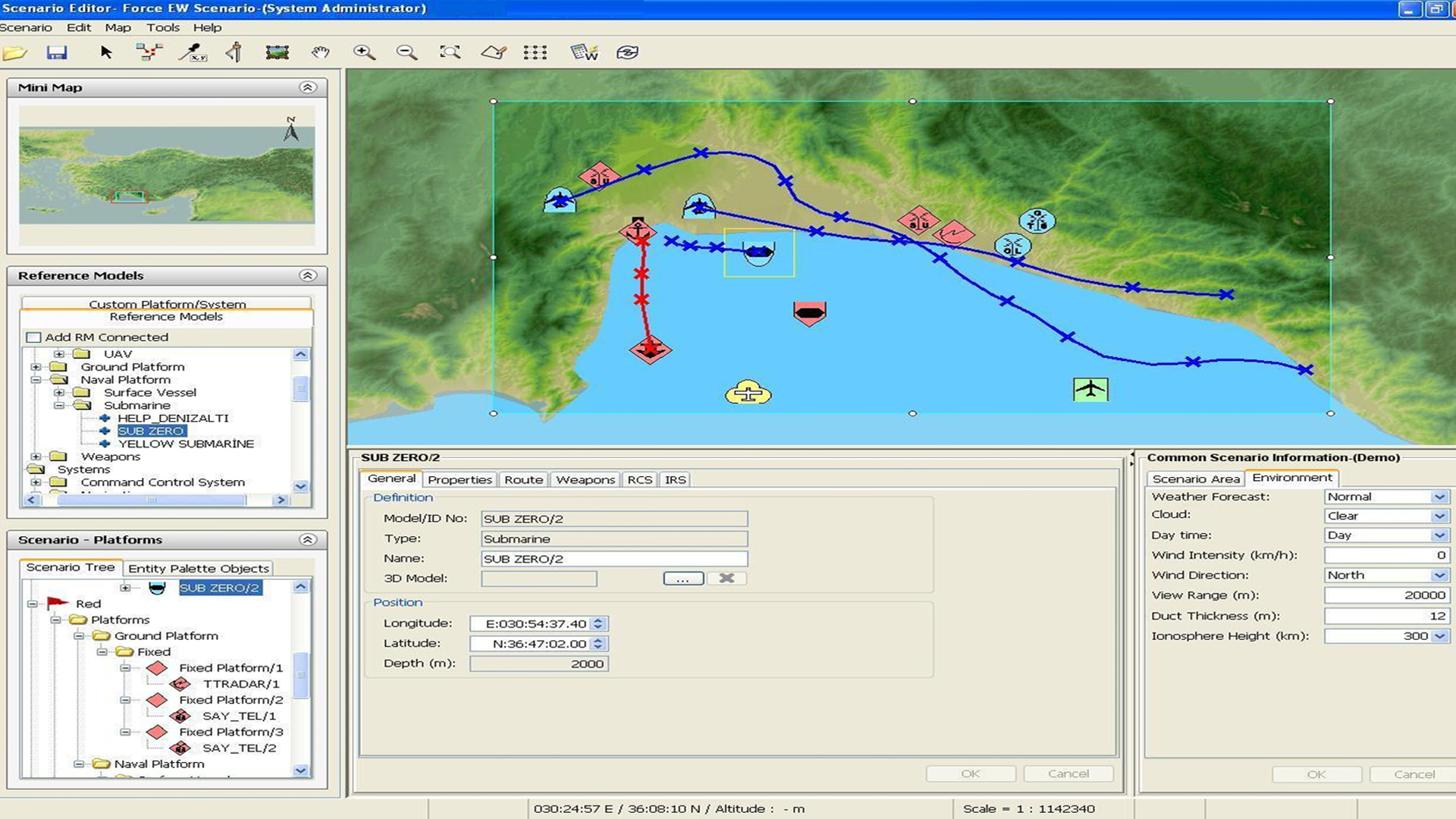Image resolution: width=1456 pixels, height=819 pixels.
Task: Click the fit-to-extent zoom tool
Action: tap(450, 52)
